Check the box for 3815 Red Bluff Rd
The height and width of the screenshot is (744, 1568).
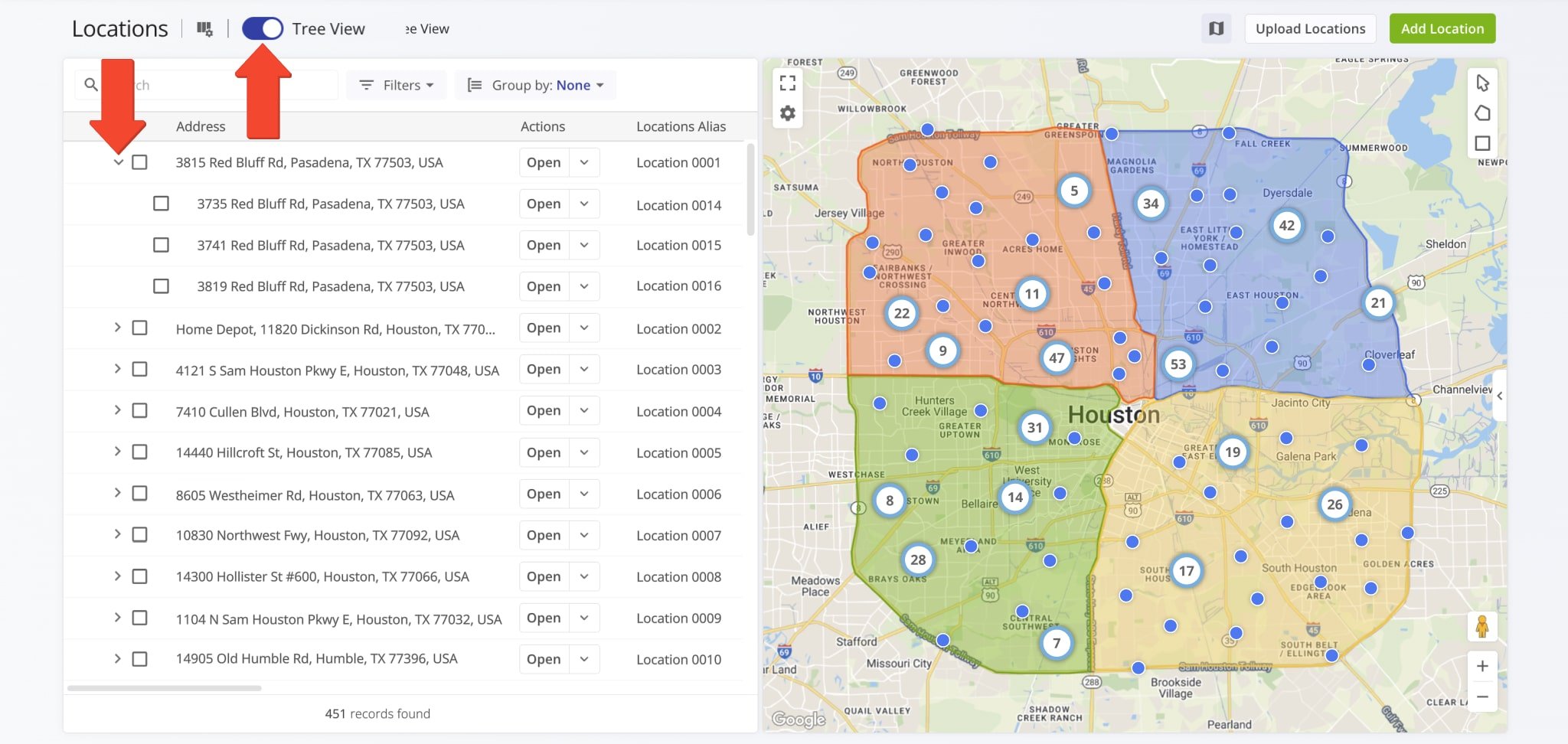click(139, 162)
